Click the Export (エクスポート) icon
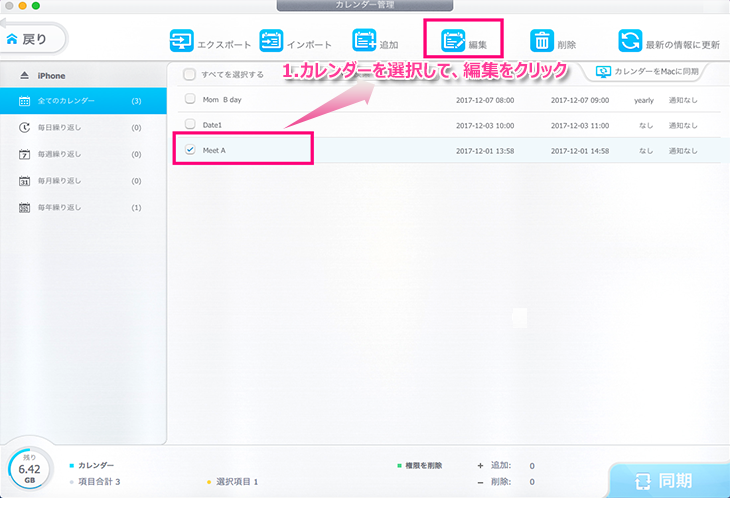 coord(181,41)
